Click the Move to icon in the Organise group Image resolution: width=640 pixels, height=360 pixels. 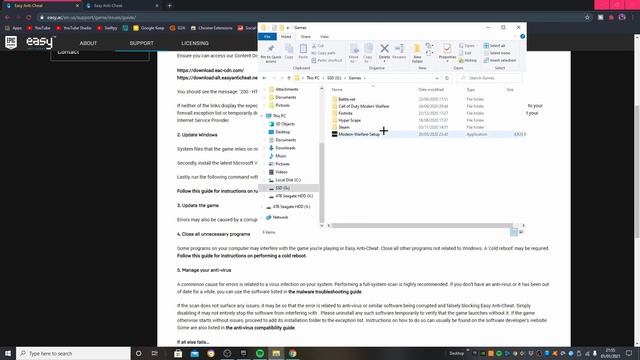[x=354, y=53]
